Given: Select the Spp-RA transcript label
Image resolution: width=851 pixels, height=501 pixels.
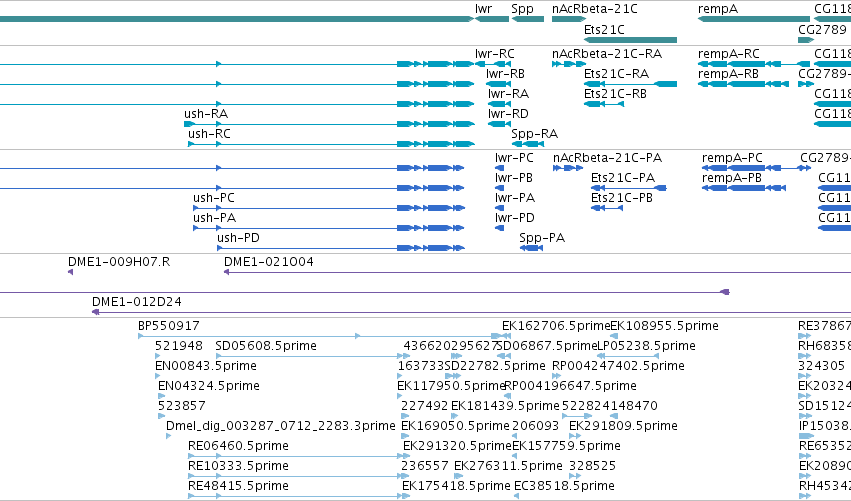Looking at the screenshot, I should pos(535,134).
